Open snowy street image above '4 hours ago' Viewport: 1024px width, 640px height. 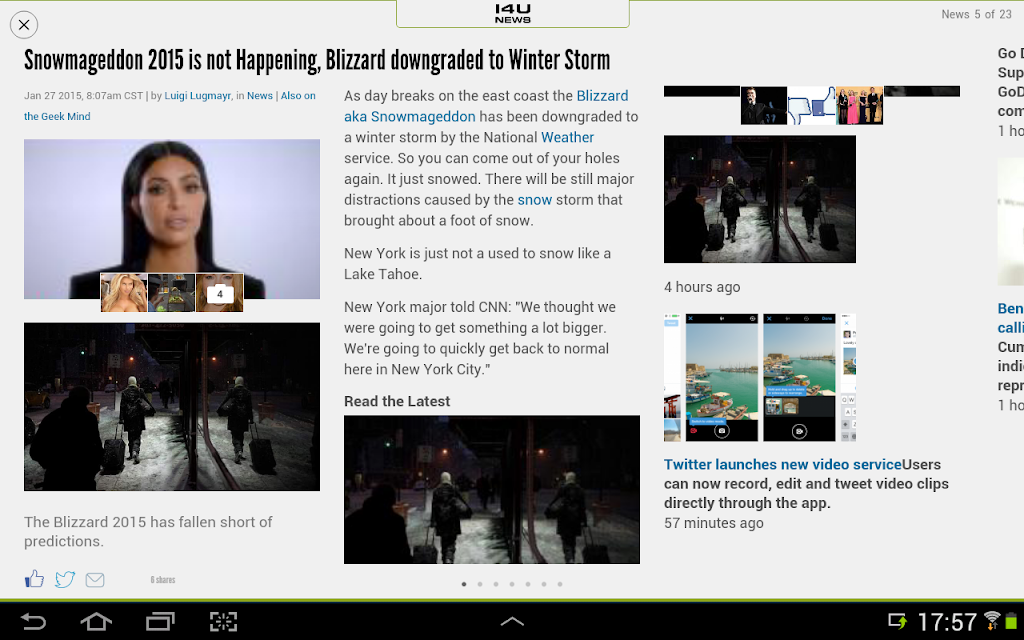[760, 199]
